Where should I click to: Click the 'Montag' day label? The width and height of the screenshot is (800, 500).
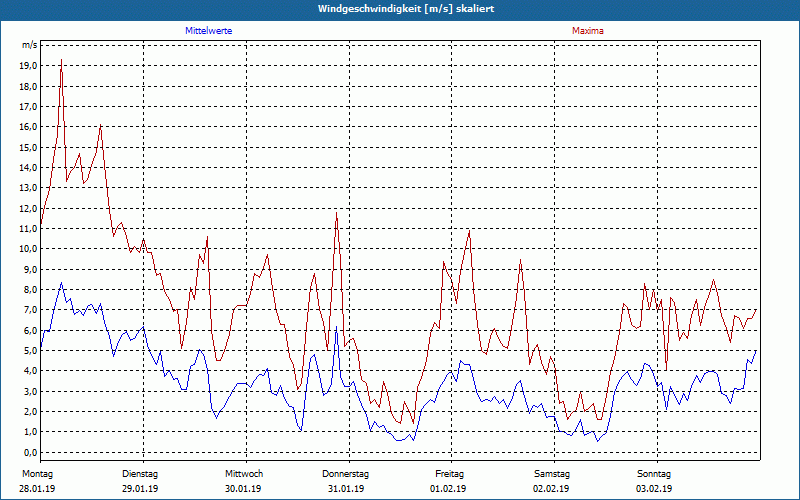click(x=37, y=474)
